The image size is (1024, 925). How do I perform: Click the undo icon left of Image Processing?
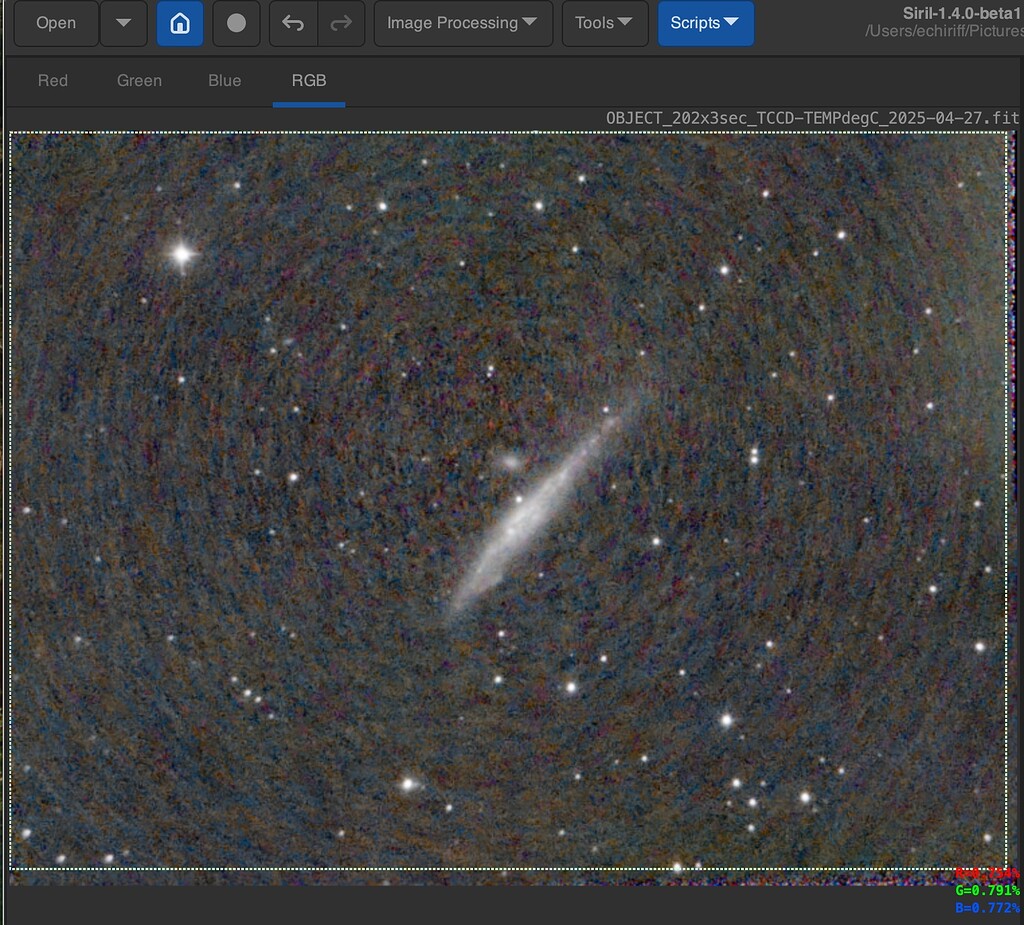(291, 23)
